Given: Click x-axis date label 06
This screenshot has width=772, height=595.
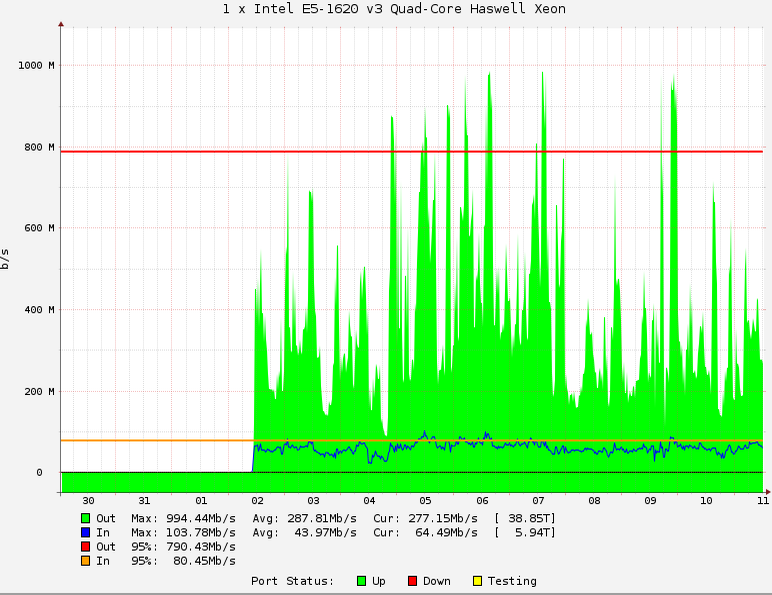Looking at the screenshot, I should point(482,500).
